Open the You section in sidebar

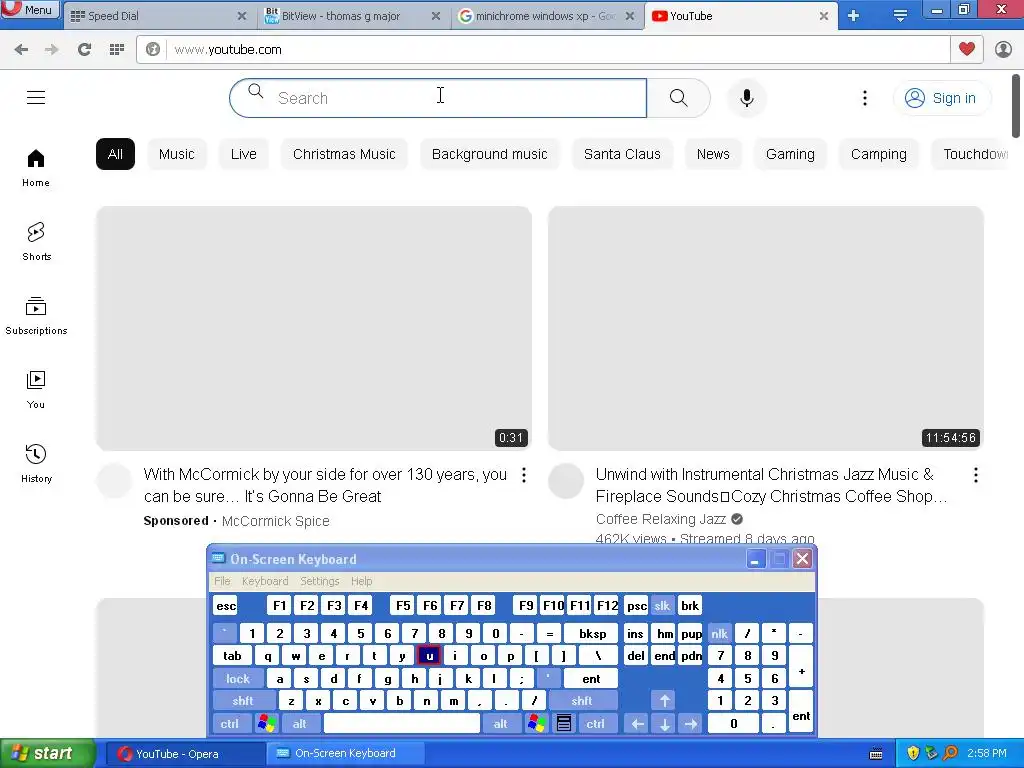36,390
